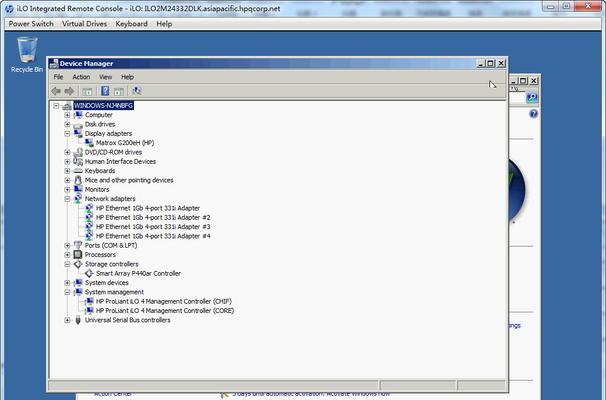Image resolution: width=606 pixels, height=400 pixels.
Task: Select the Ports (COM & LPT) label
Action: pyautogui.click(x=111, y=245)
